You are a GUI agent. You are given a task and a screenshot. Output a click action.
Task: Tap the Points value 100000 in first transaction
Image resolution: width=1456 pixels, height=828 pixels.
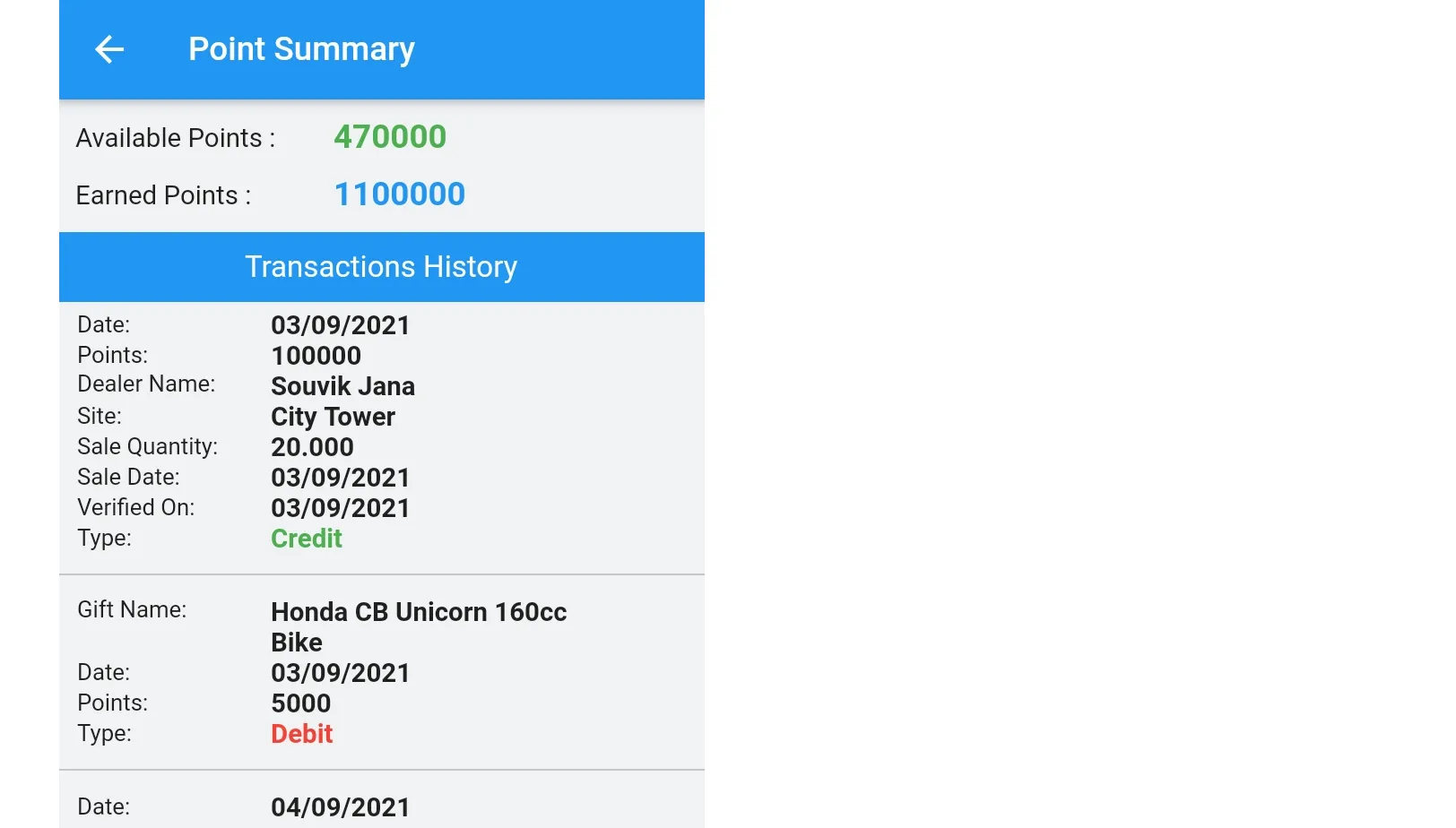tap(316, 356)
